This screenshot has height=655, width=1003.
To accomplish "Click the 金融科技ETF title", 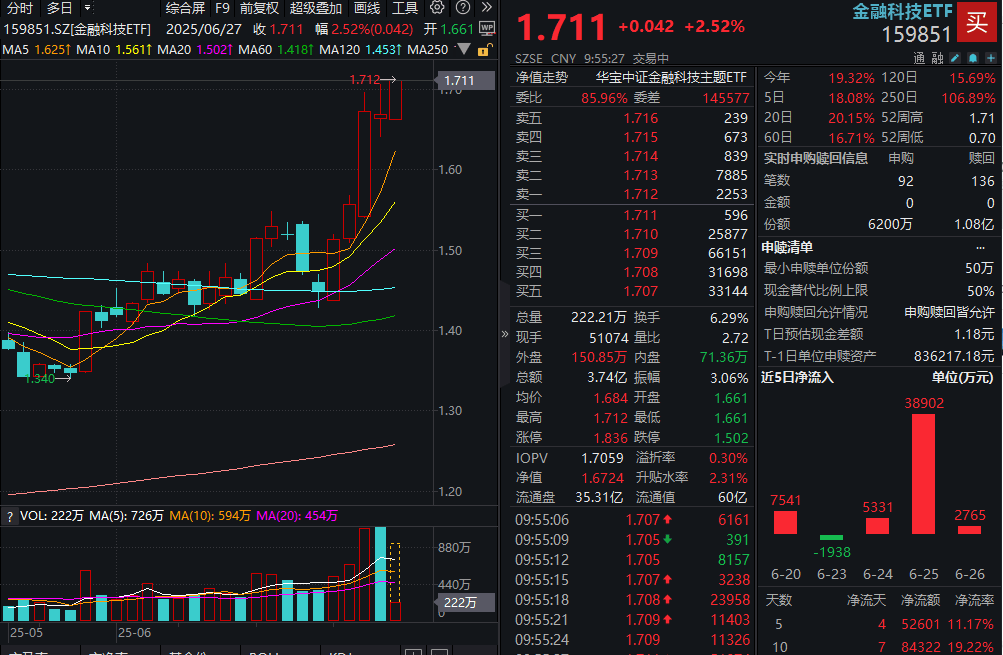I will tap(902, 12).
